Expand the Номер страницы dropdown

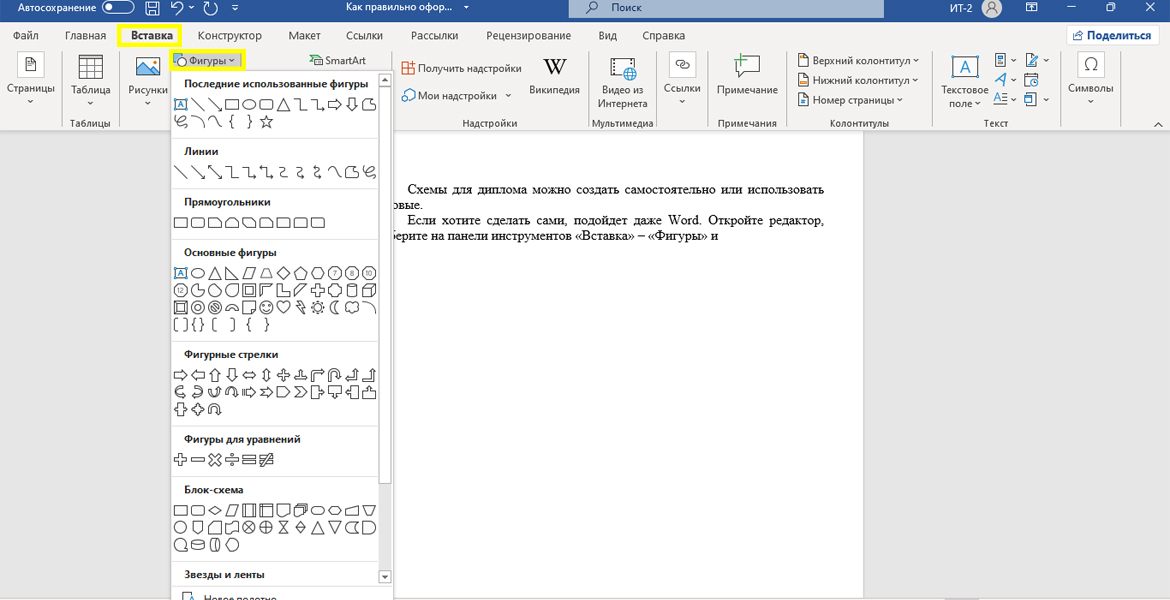(850, 100)
